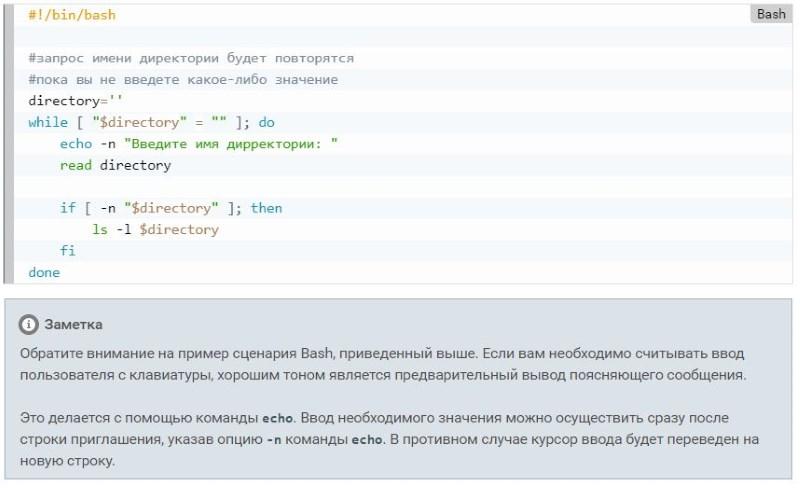Click the 'then' keyword
The height and width of the screenshot is (488, 800).
266,208
